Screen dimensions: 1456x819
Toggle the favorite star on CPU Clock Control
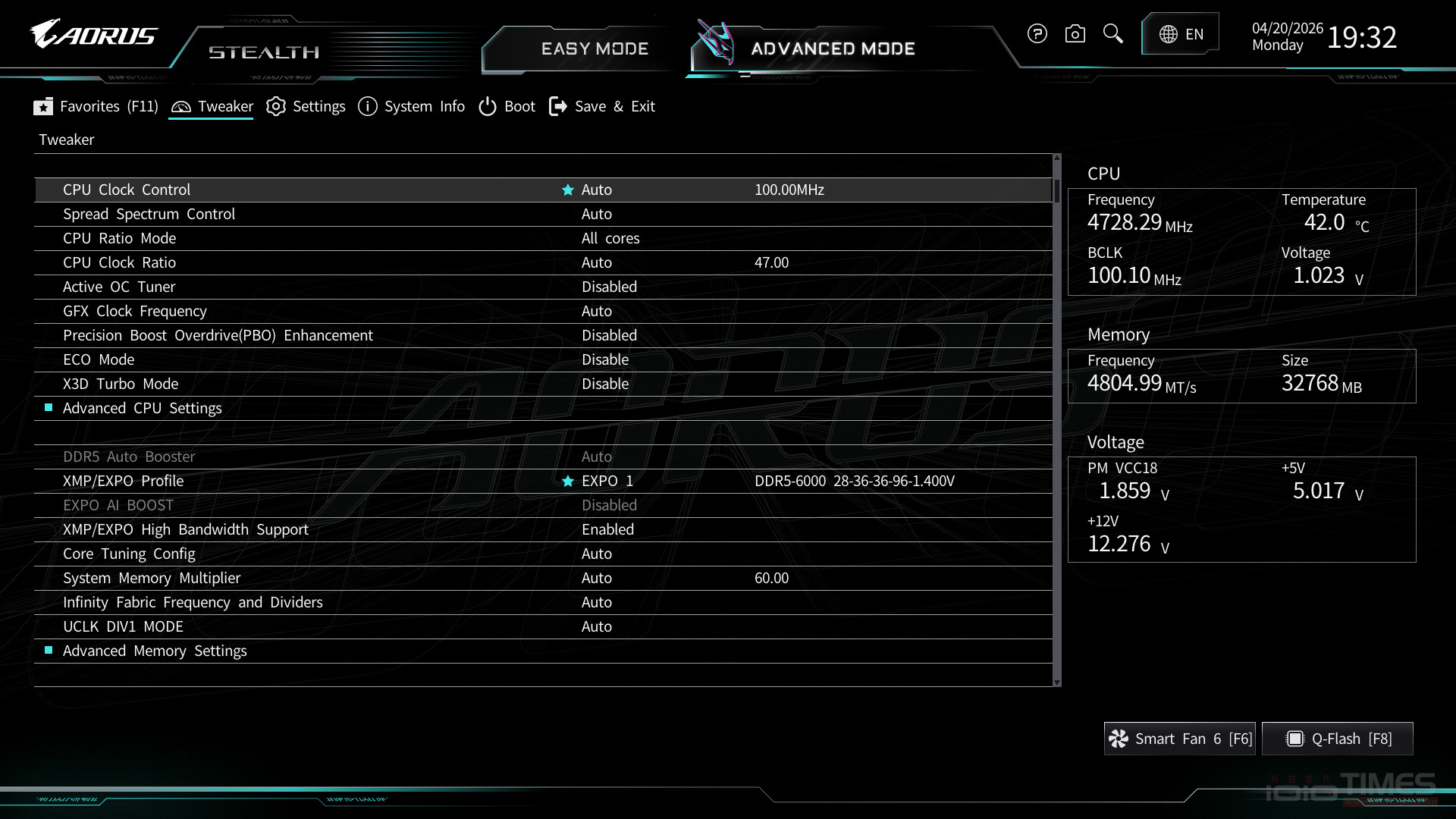pos(567,190)
